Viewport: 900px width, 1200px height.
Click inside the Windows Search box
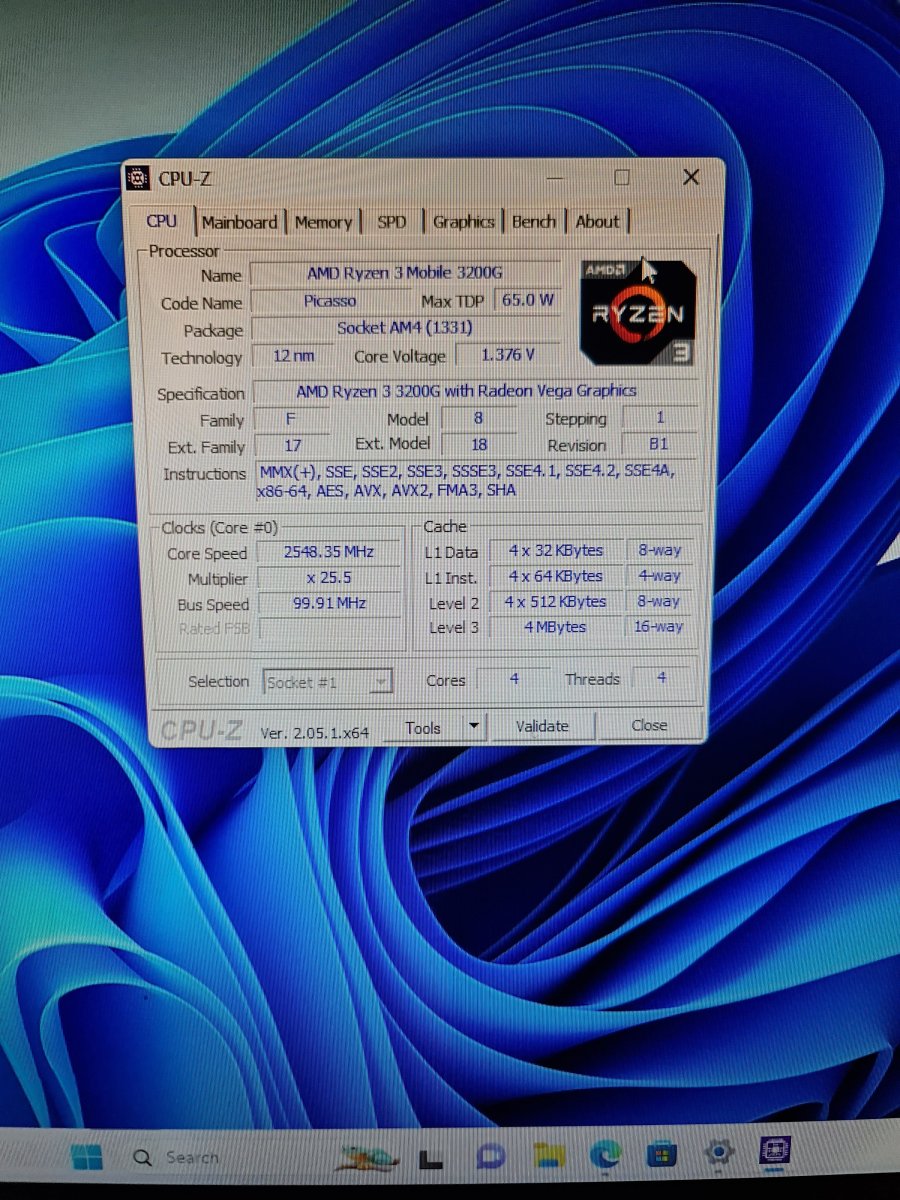click(190, 1156)
